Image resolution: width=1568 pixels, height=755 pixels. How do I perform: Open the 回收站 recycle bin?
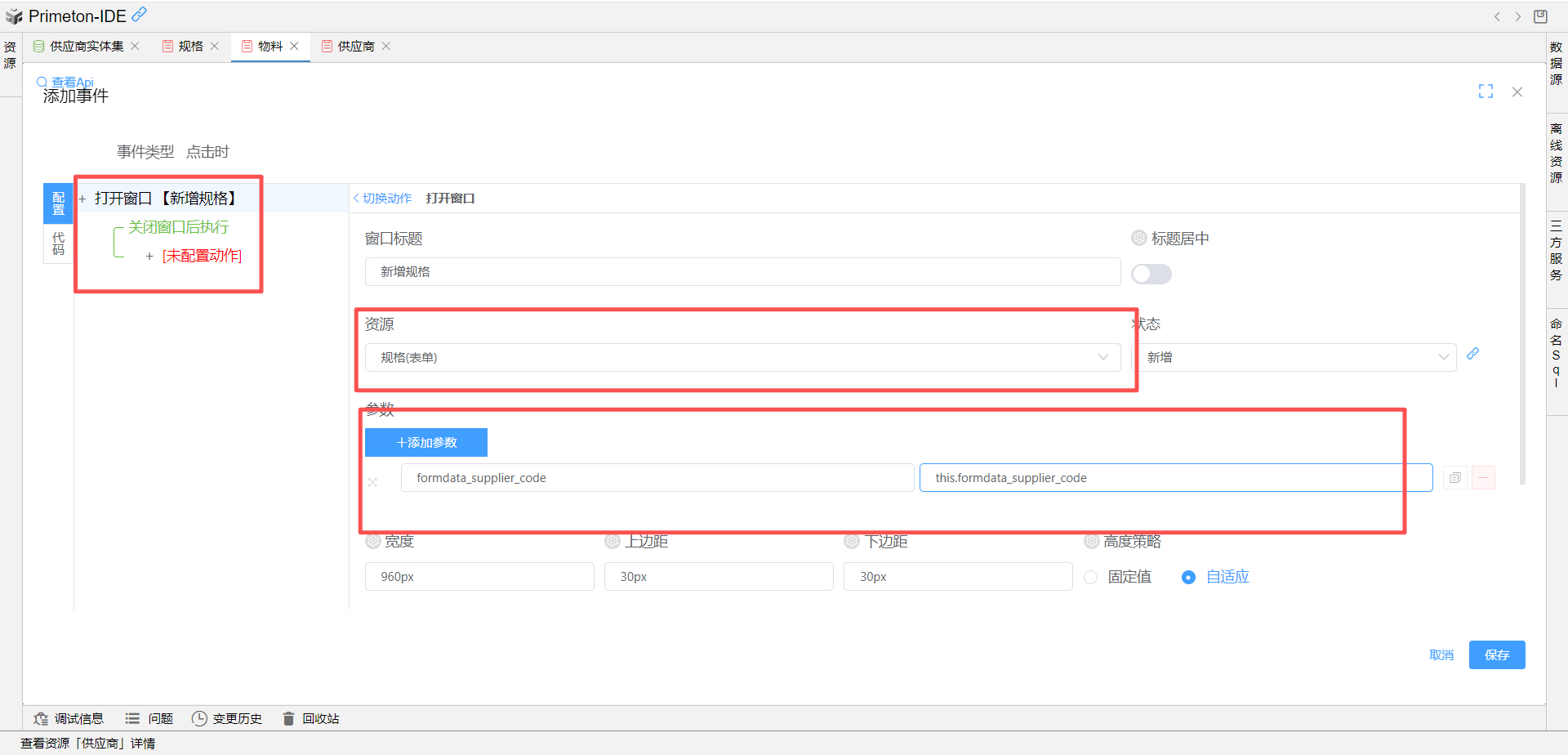point(311,718)
